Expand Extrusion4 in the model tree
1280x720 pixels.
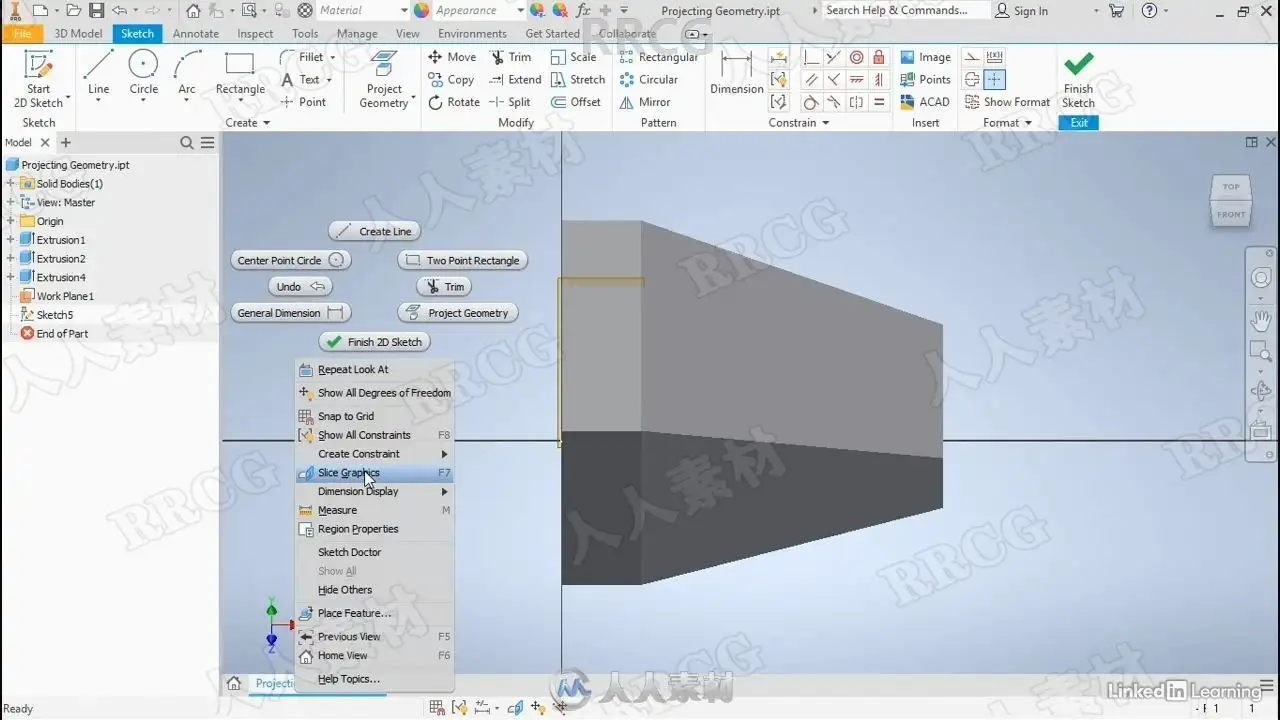click(11, 278)
